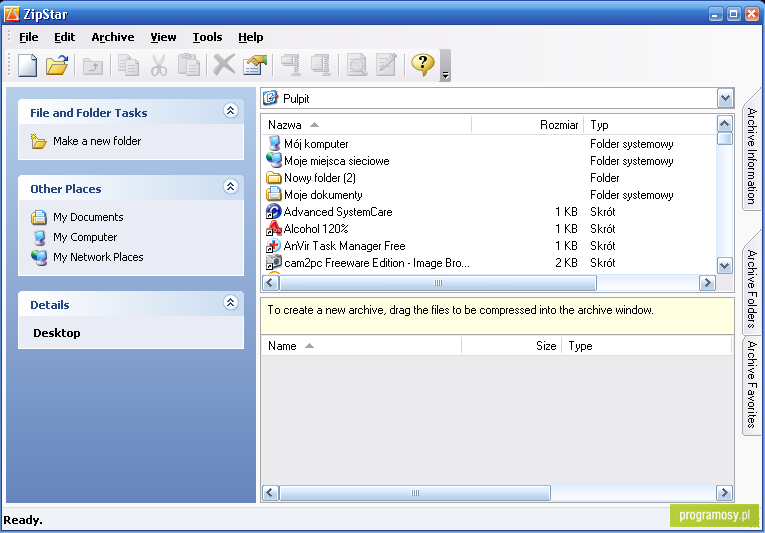This screenshot has width=765, height=533.
Task: Click the second vise toolbar icon
Action: (321, 65)
